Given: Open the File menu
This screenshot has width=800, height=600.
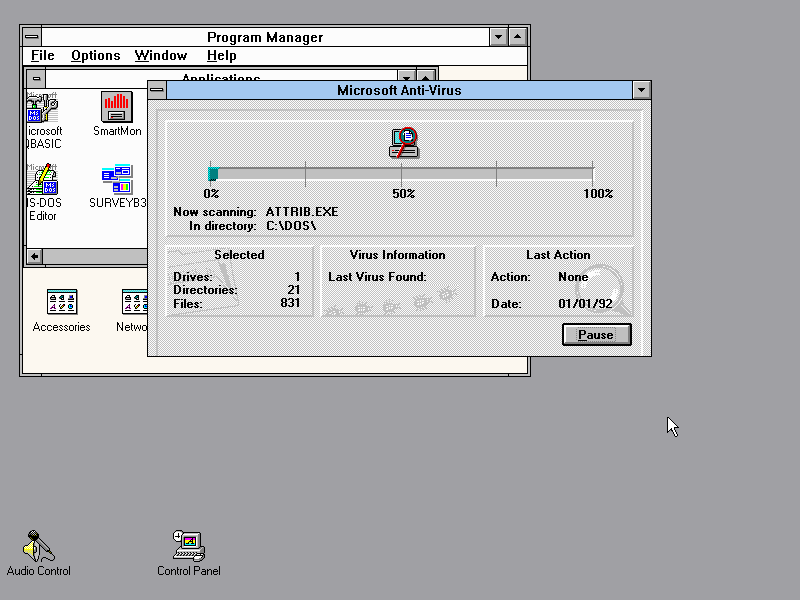Looking at the screenshot, I should point(42,56).
